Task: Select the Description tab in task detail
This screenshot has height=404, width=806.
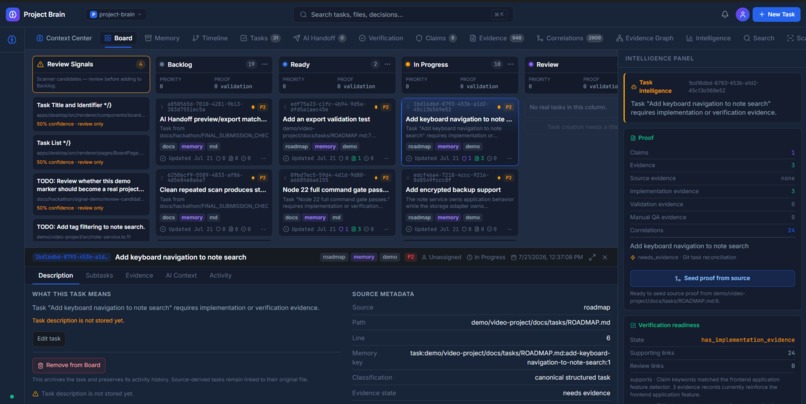Action: click(56, 276)
